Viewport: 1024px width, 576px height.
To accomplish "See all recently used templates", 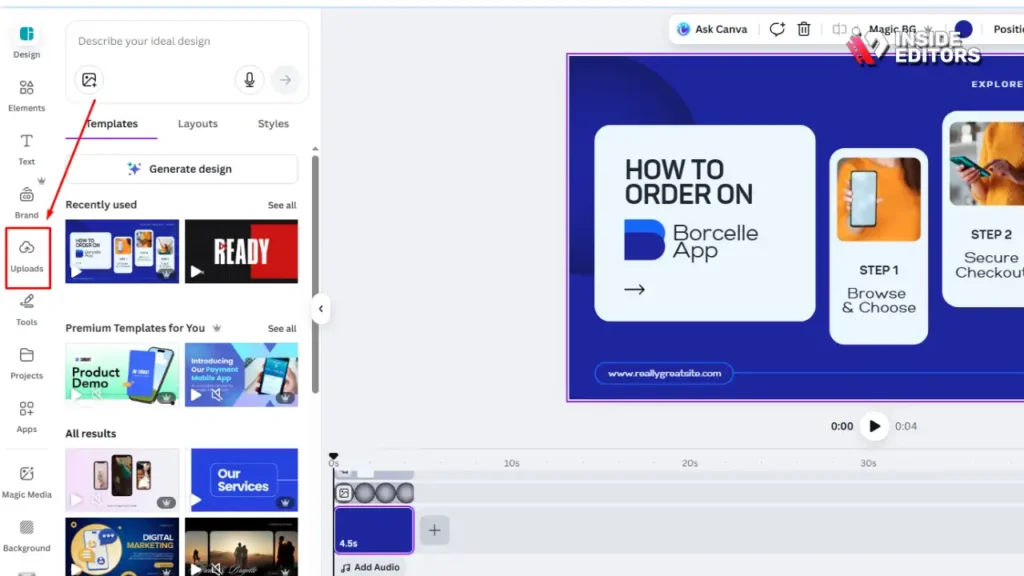I will point(282,205).
